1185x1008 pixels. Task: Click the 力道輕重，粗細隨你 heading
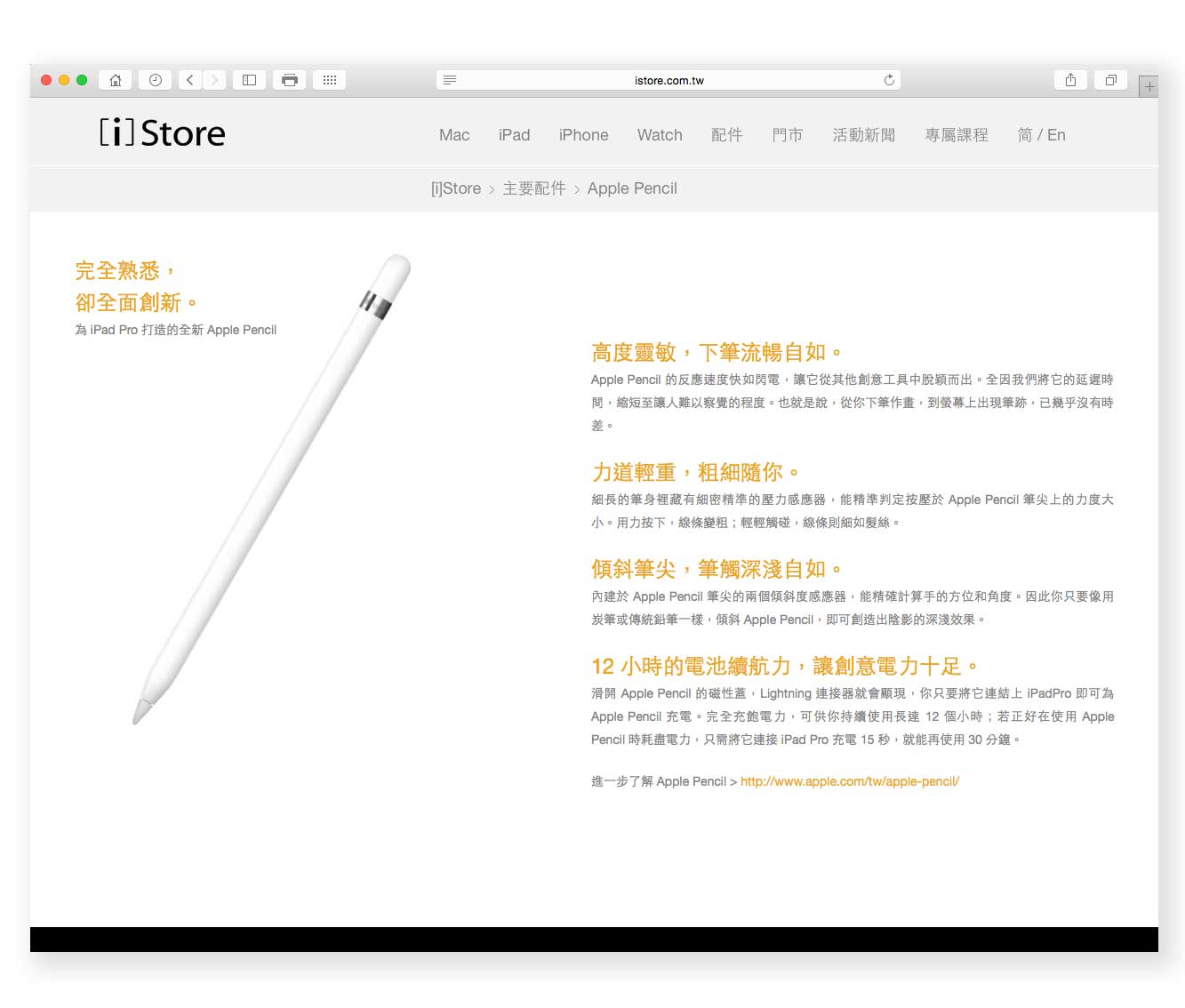pyautogui.click(x=695, y=472)
